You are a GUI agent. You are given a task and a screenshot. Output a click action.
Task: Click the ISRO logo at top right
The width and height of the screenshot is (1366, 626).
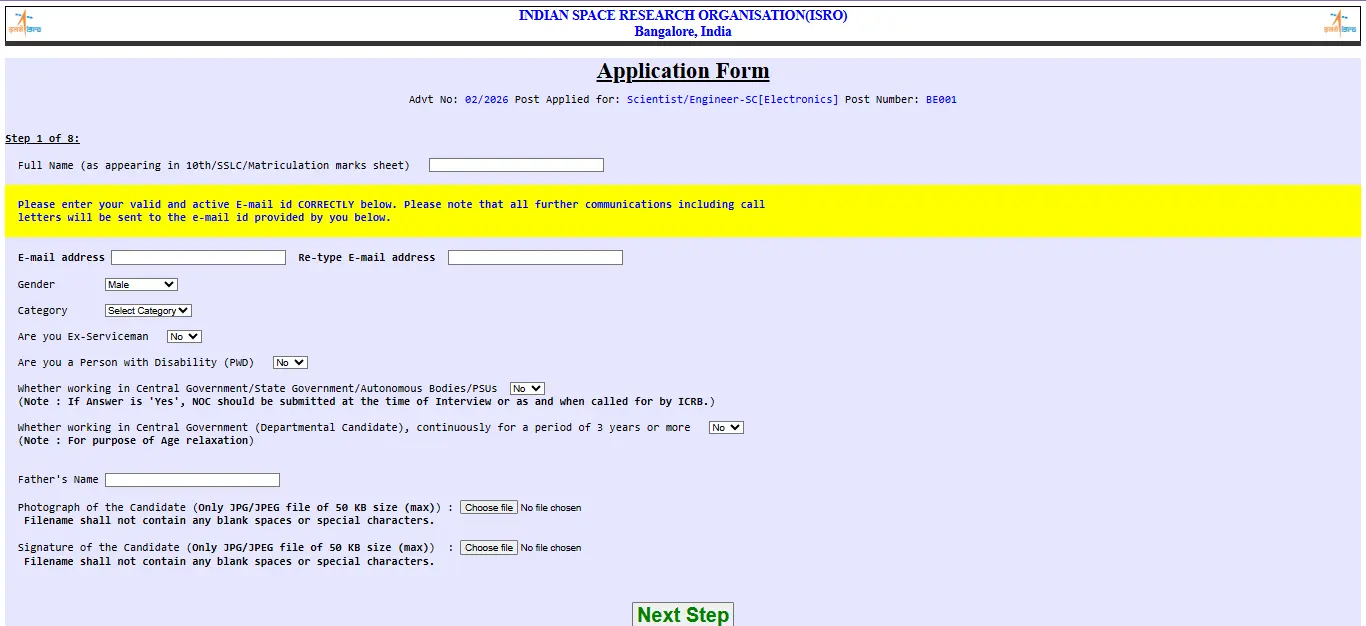point(1340,23)
